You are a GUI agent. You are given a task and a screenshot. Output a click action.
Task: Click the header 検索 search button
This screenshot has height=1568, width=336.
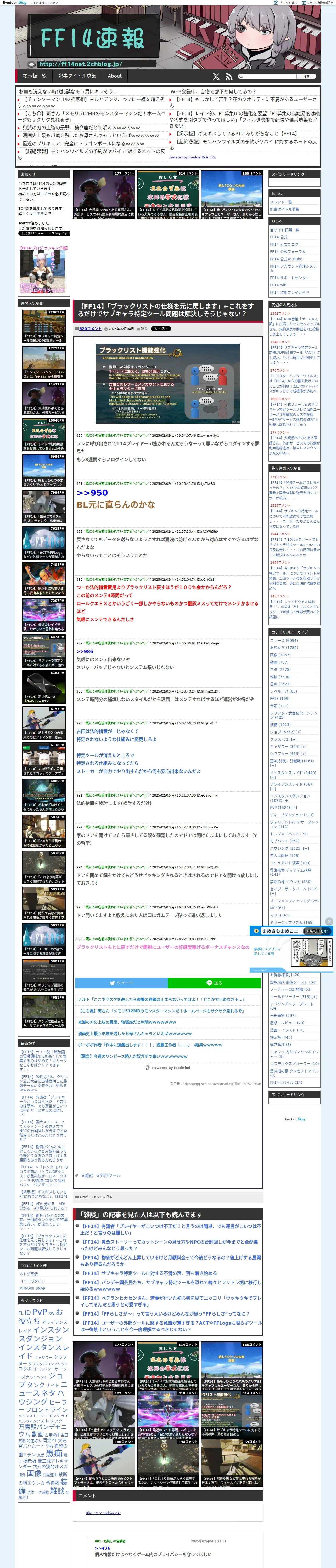[306, 77]
